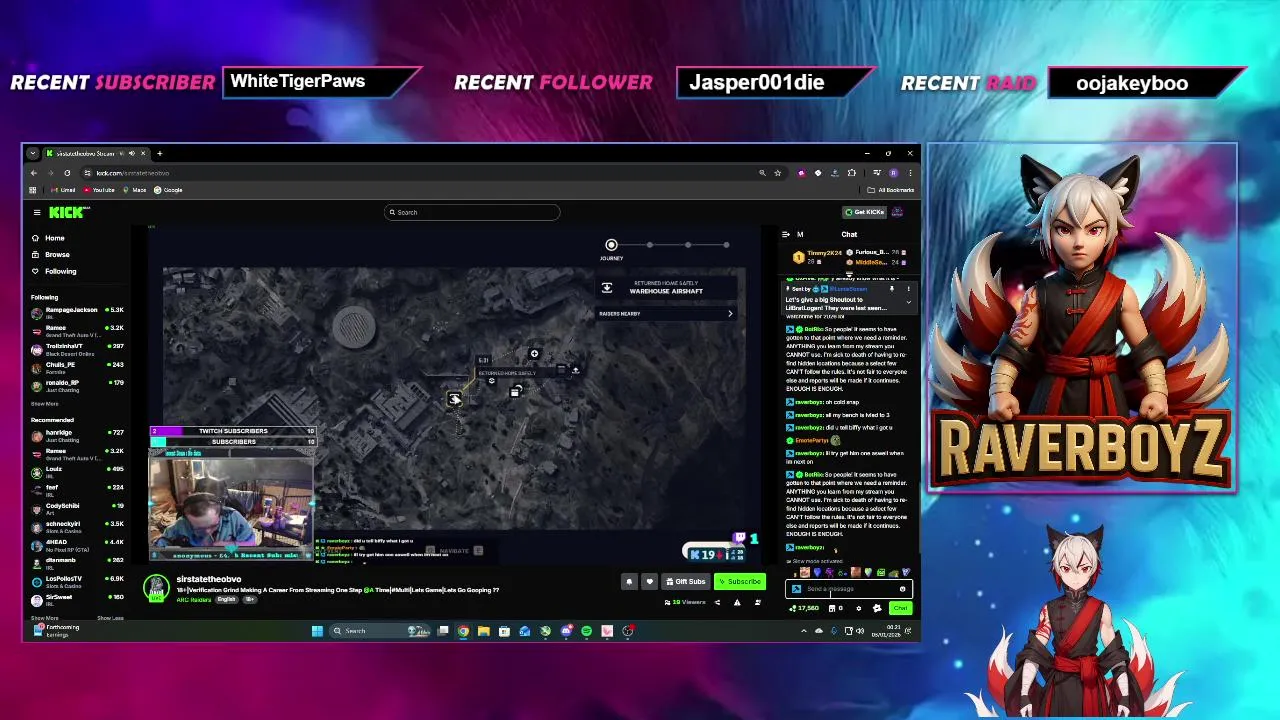
Task: Bookmark this page with star icon
Action: [777, 173]
